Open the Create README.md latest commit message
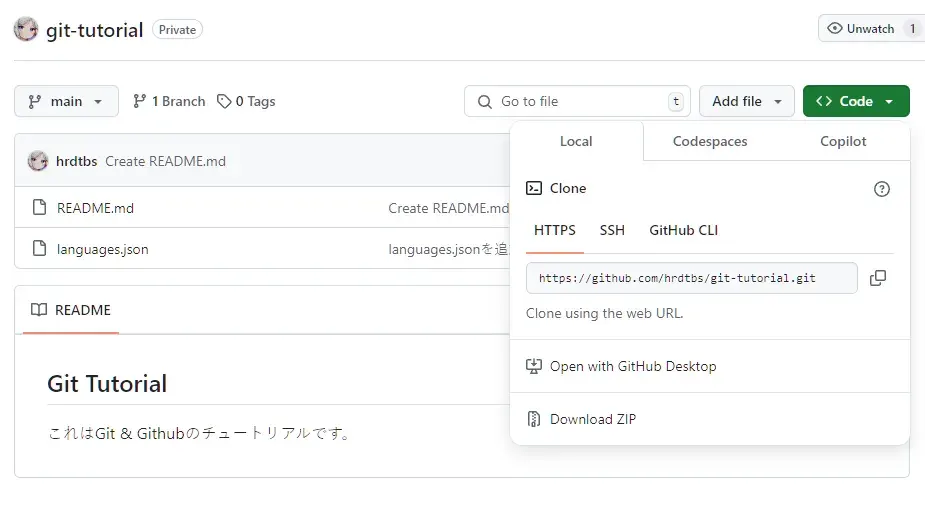The image size is (925, 505). coord(165,161)
